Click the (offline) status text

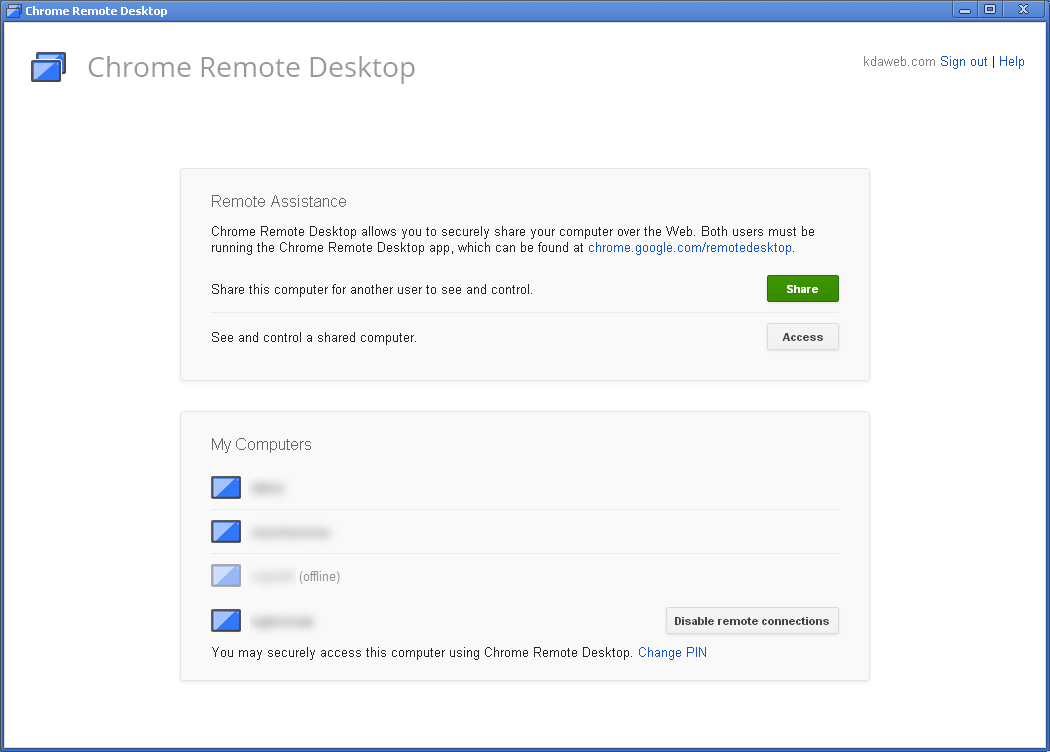tap(319, 577)
